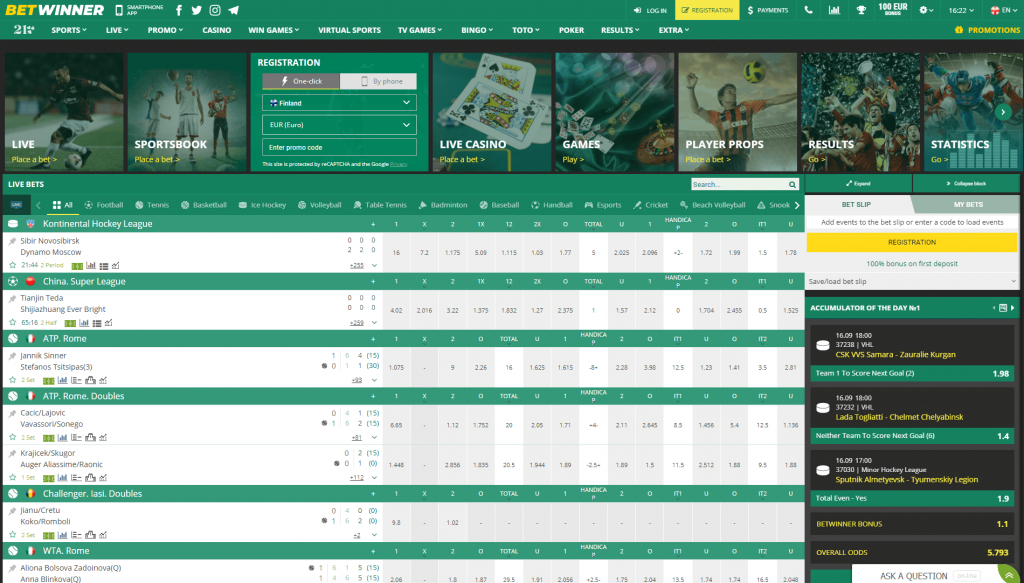Select One-click registration option

click(x=301, y=82)
